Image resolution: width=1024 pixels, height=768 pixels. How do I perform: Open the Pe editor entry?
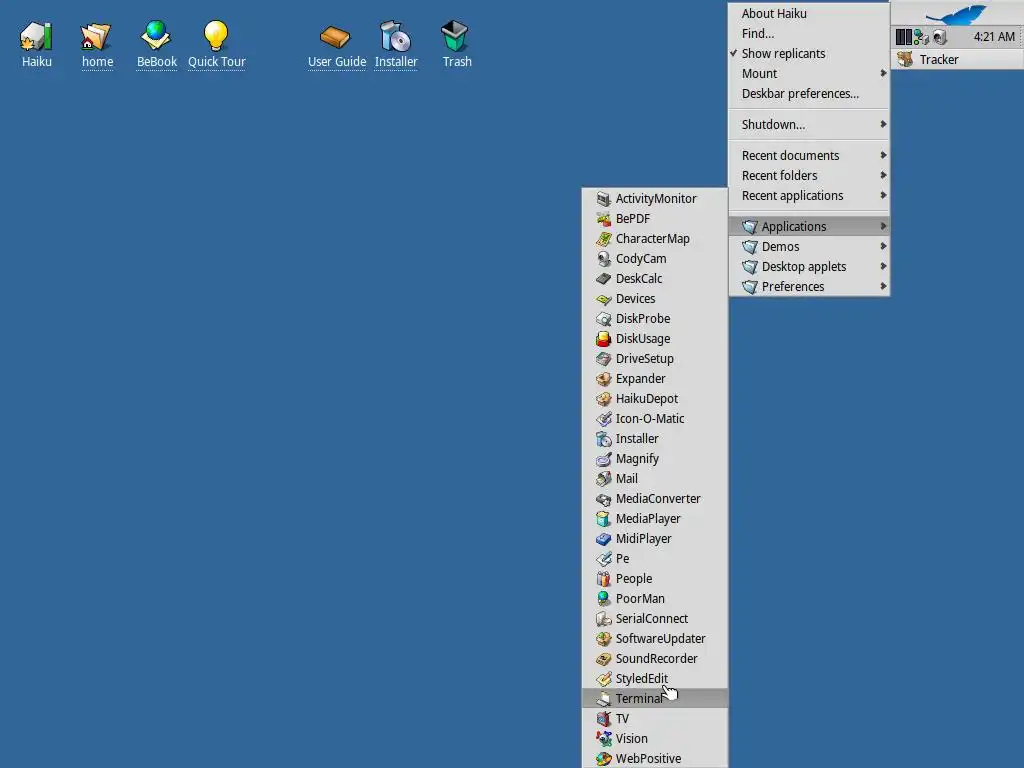pos(655,558)
